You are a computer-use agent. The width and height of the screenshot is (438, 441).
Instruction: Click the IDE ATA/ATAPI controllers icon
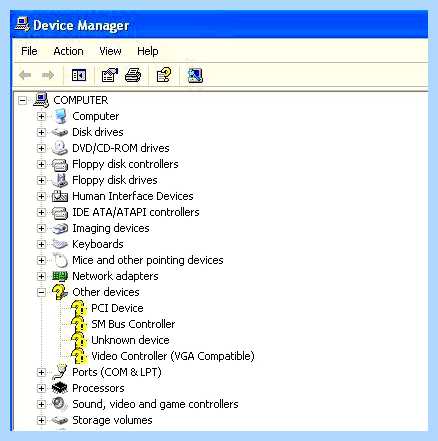[x=60, y=212]
